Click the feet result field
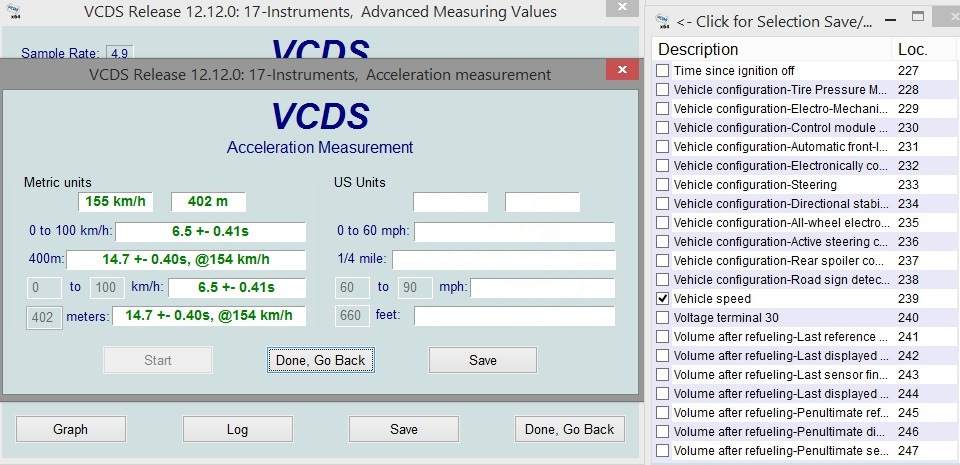 click(x=514, y=316)
